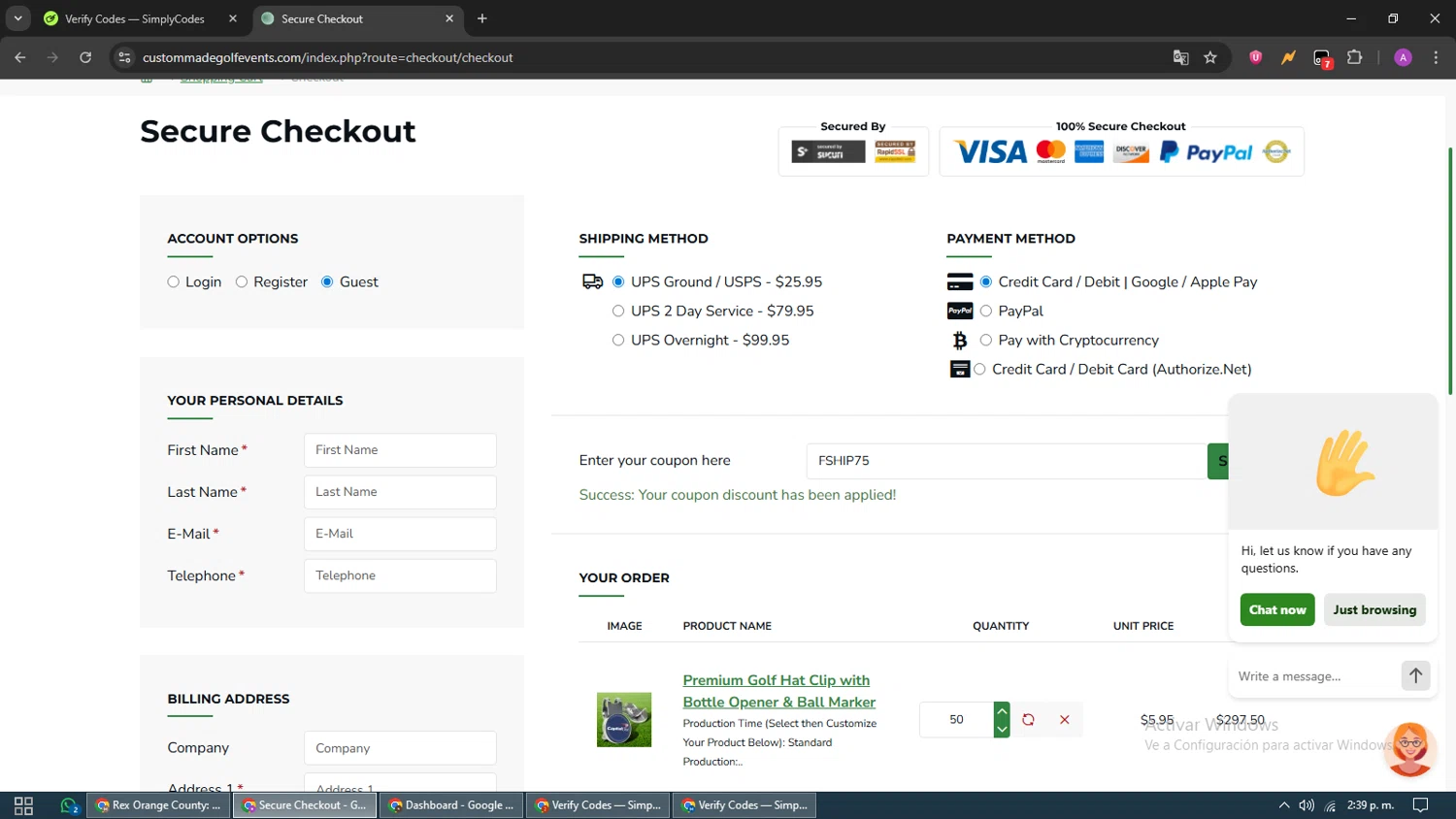Decrease quantity with the down stepper arrow
Viewport: 1456px width, 819px height.
point(1002,729)
